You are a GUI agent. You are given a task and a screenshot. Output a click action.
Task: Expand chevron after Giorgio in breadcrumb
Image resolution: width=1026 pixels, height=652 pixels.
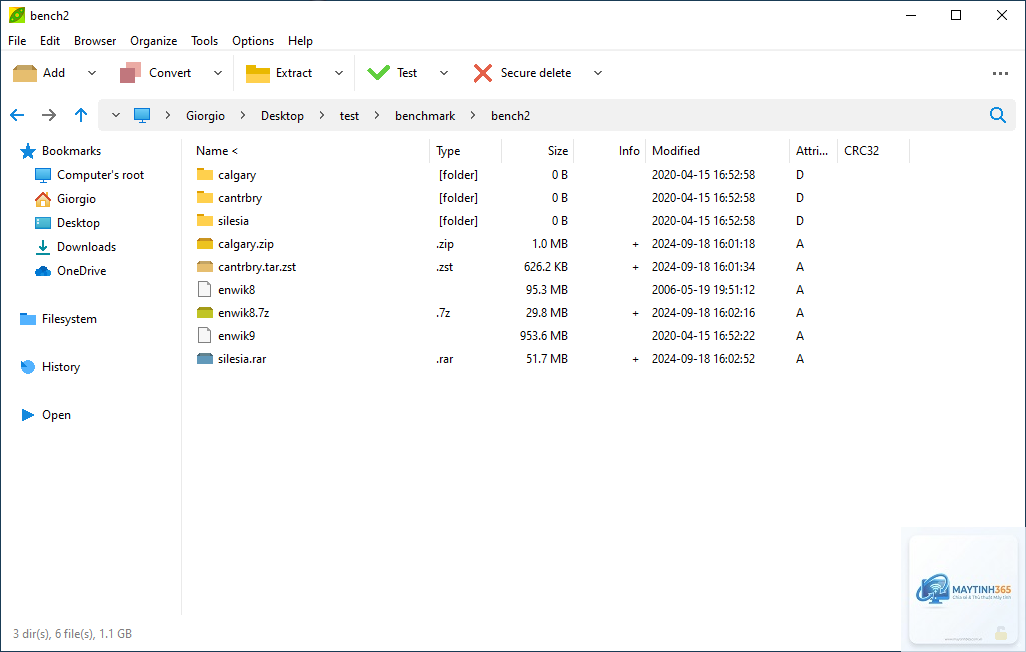(x=243, y=115)
